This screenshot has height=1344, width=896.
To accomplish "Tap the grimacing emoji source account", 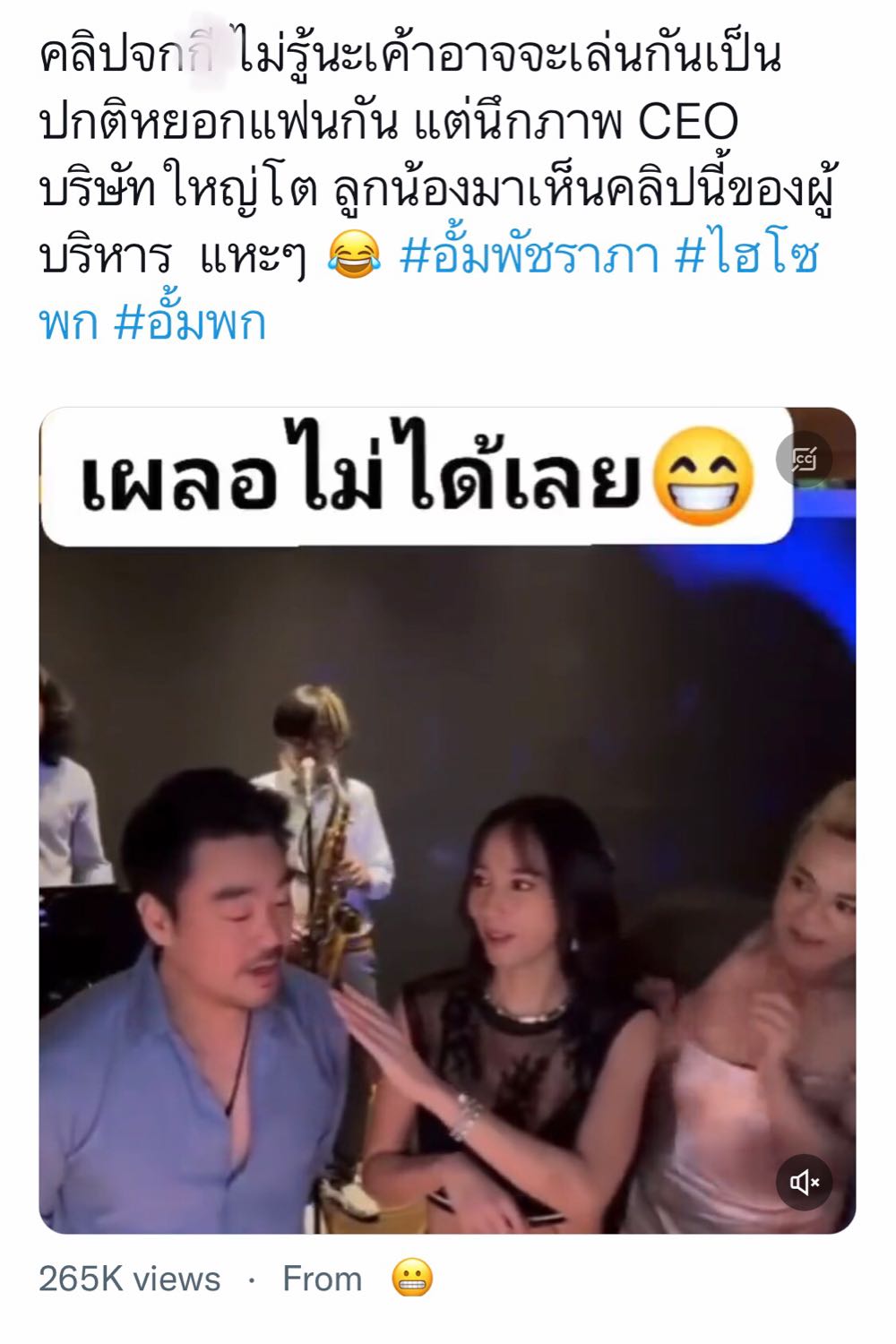I will [x=413, y=1279].
